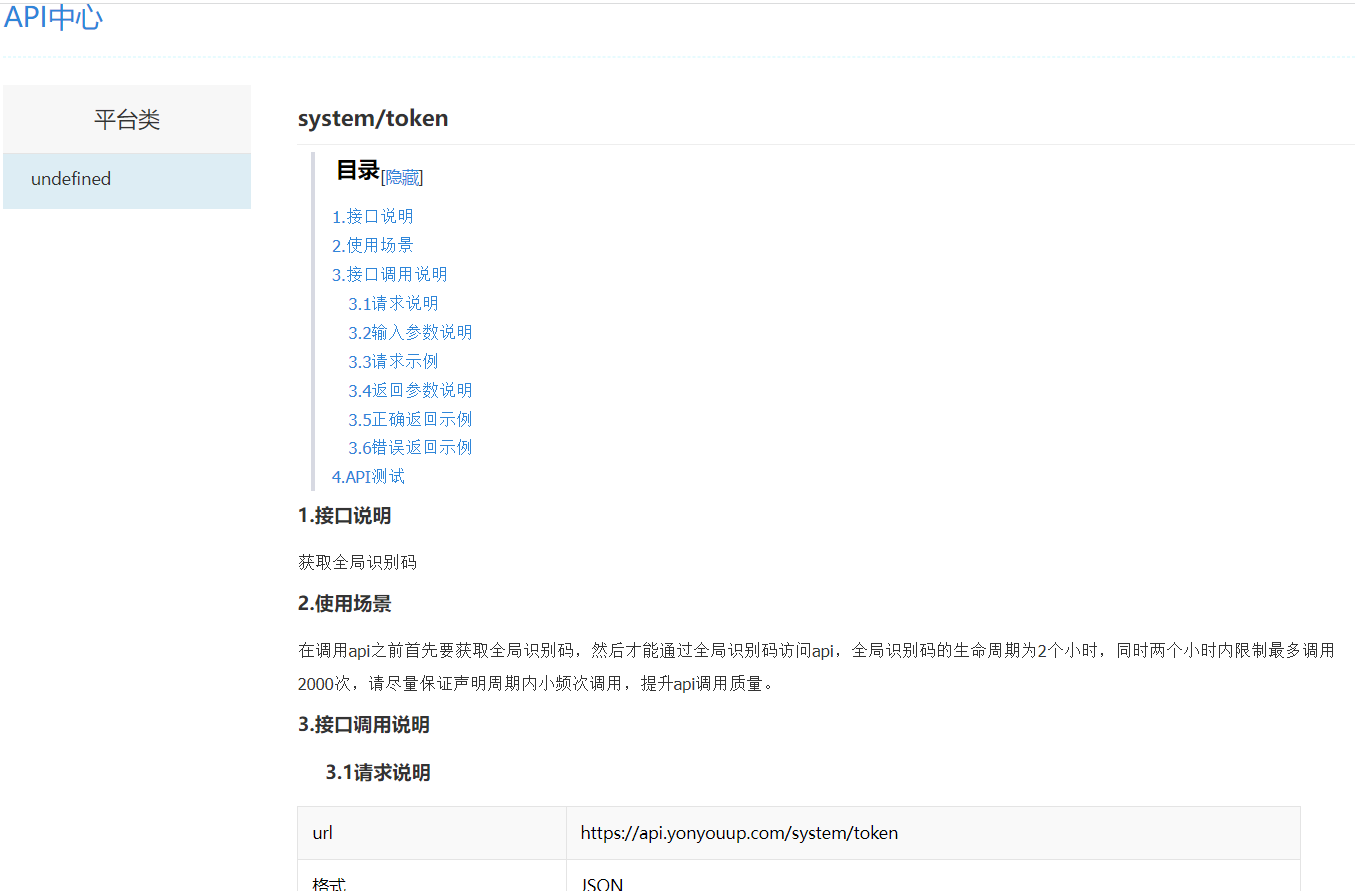Click the bold 2.使用场景 section heading
Viewport: 1355px width, 891px height.
point(345,604)
